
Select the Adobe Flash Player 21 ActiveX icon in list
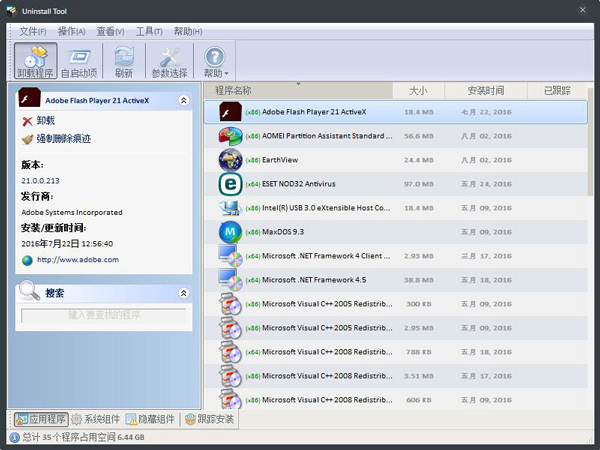230,112
